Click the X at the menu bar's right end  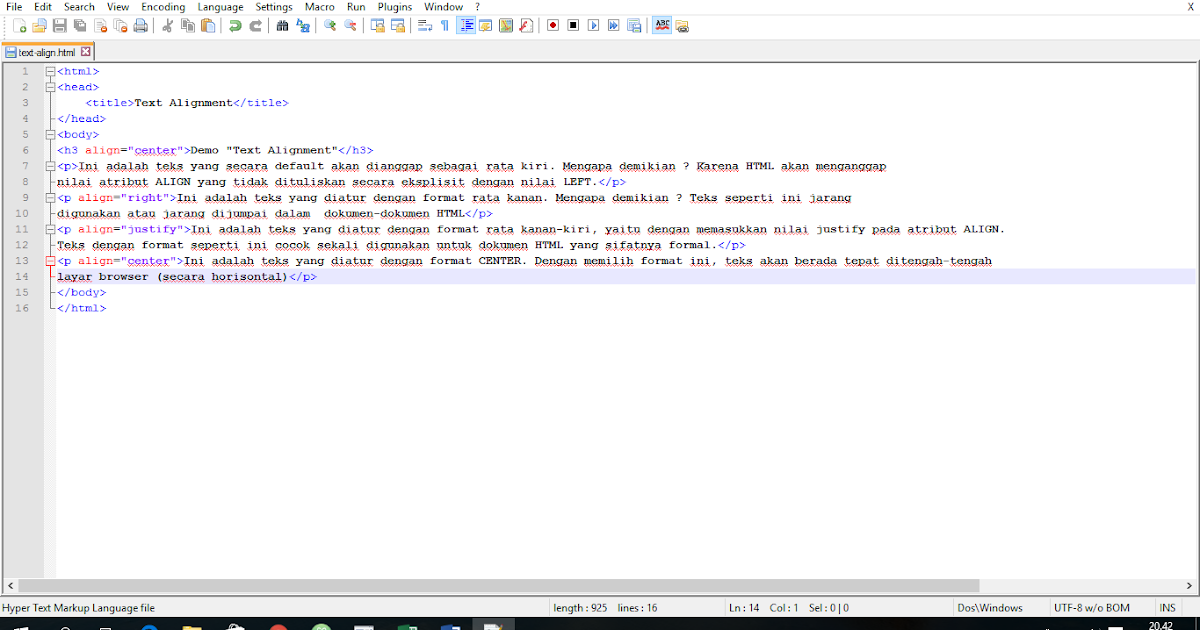[1190, 7]
